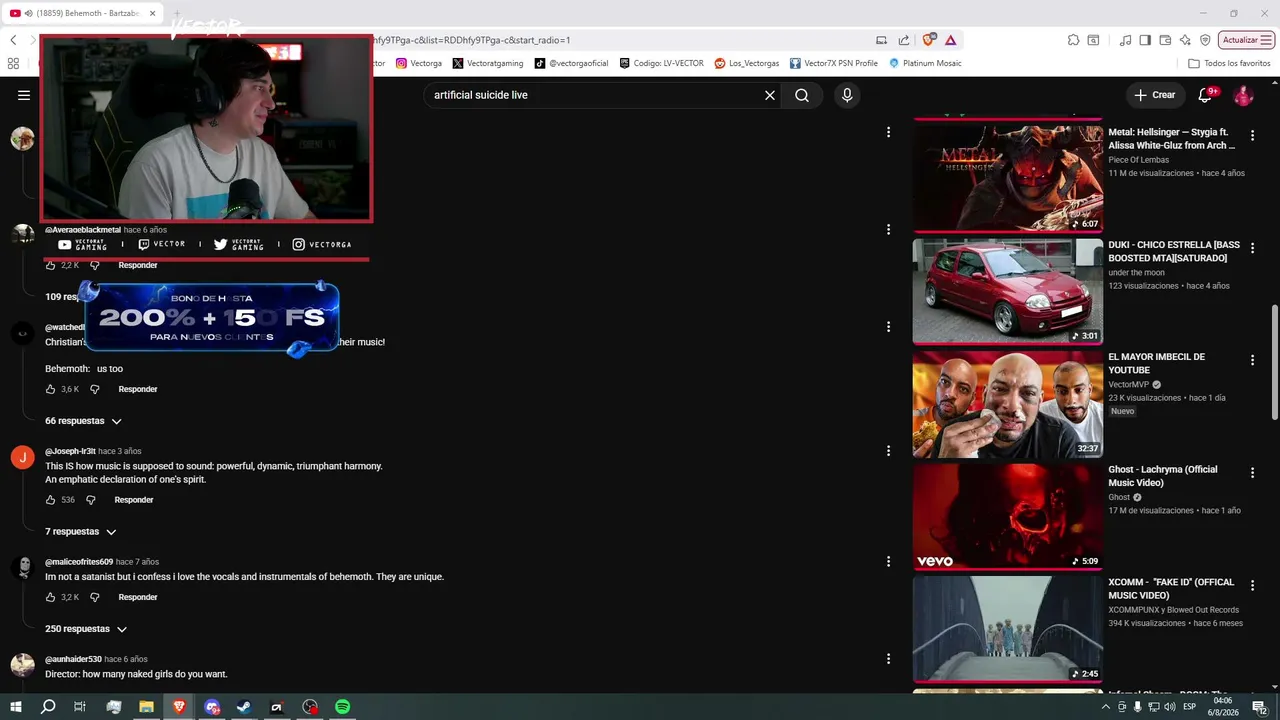This screenshot has width=1280, height=720.
Task: Open the Windows notification center
Action: click(x=1259, y=707)
